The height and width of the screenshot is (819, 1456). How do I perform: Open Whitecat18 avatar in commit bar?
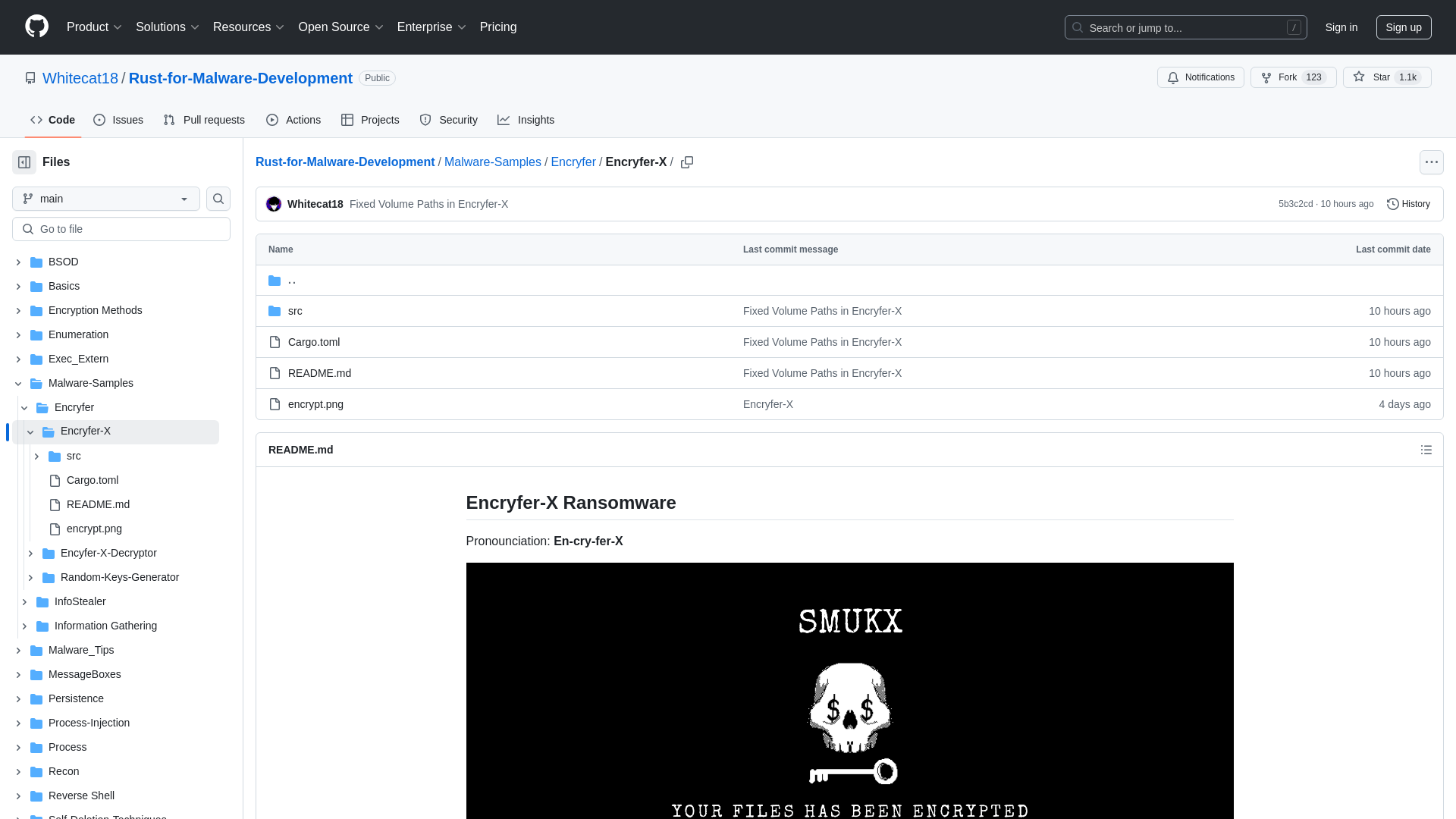point(274,204)
